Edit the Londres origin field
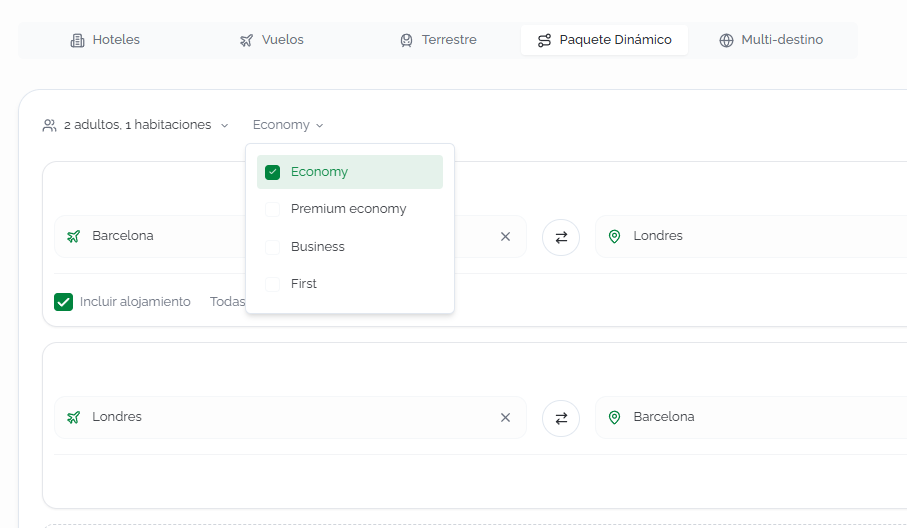907x528 pixels. 289,417
